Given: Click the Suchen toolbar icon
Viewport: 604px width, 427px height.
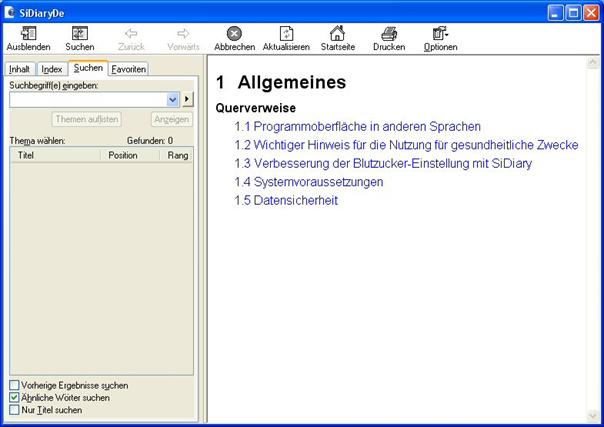Looking at the screenshot, I should (x=80, y=34).
